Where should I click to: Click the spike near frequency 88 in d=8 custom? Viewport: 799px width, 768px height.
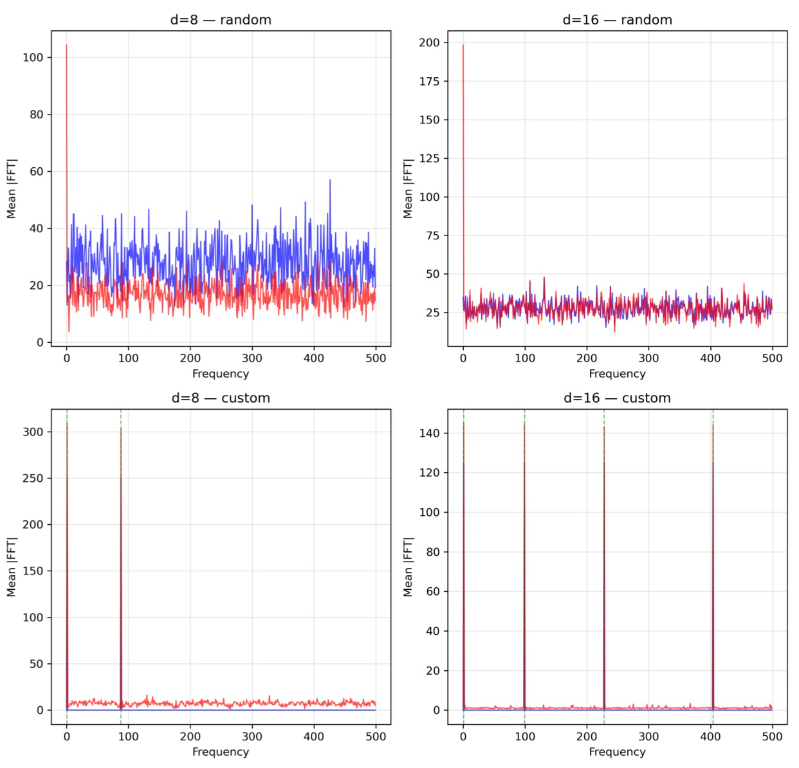[121, 566]
